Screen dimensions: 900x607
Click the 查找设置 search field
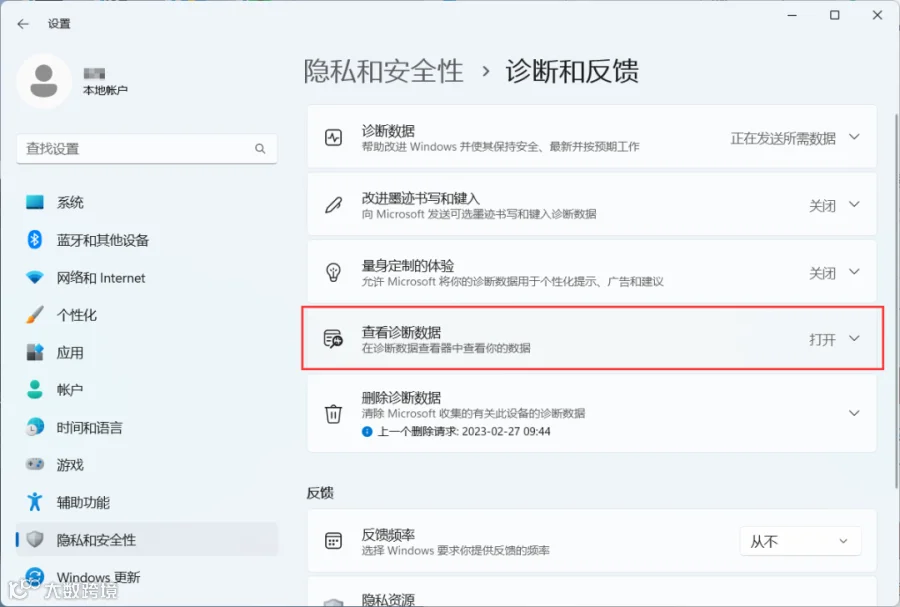(147, 149)
